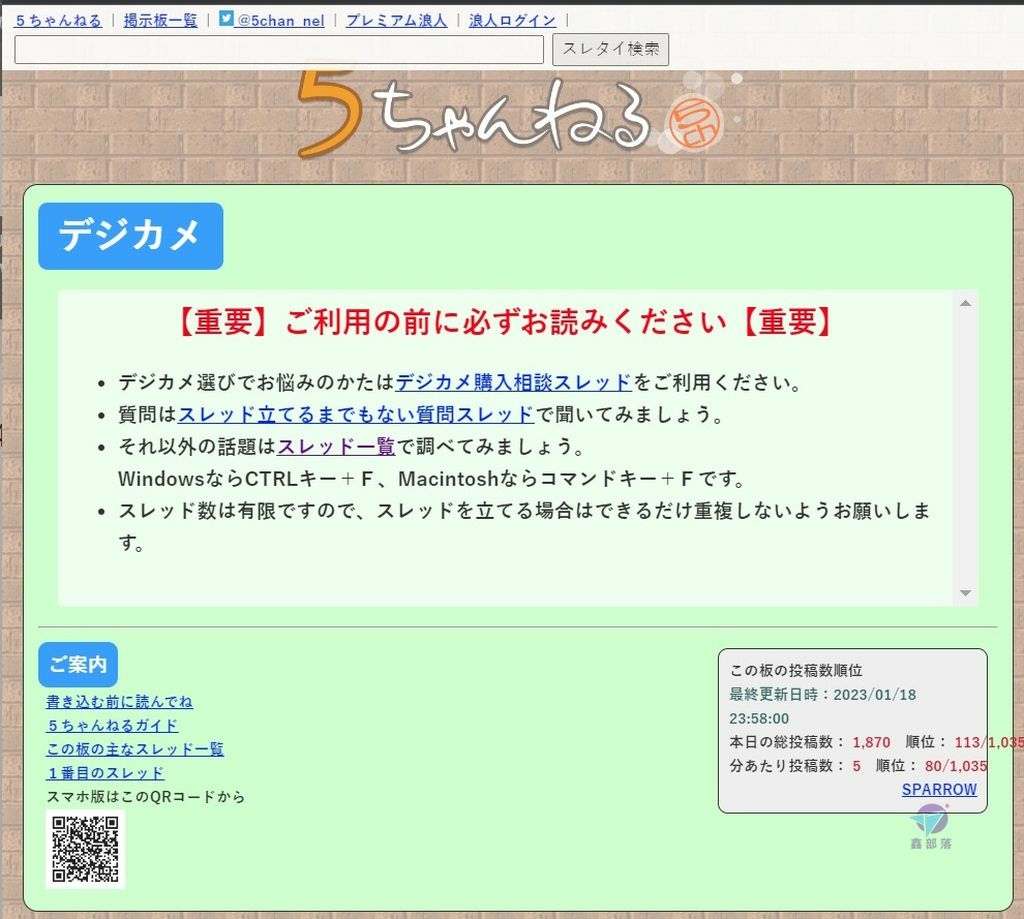Click the 本日の総投稿数 value 1,870
Viewport: 1024px width, 919px height.
click(871, 742)
